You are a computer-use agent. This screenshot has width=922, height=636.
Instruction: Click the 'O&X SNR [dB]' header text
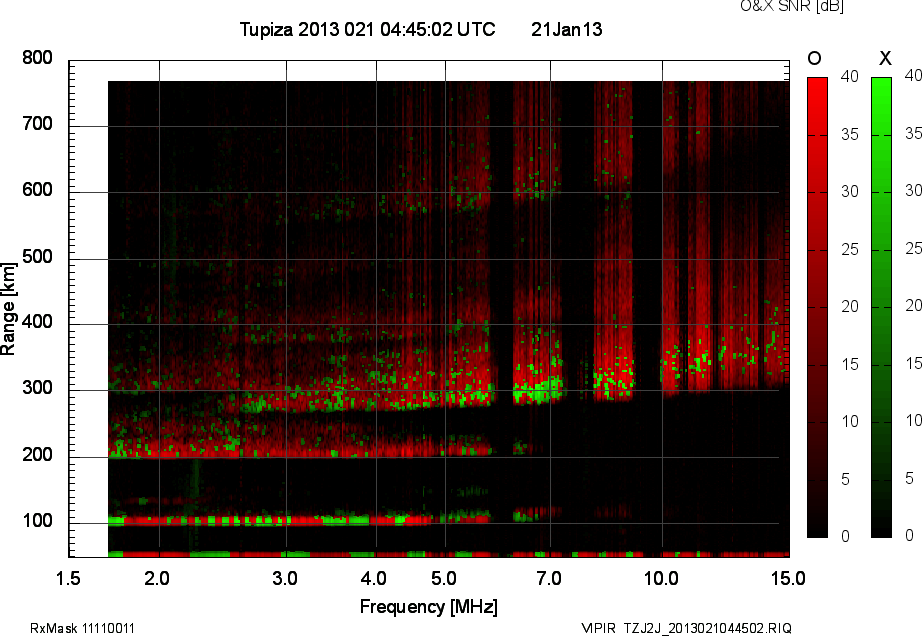[x=792, y=6]
